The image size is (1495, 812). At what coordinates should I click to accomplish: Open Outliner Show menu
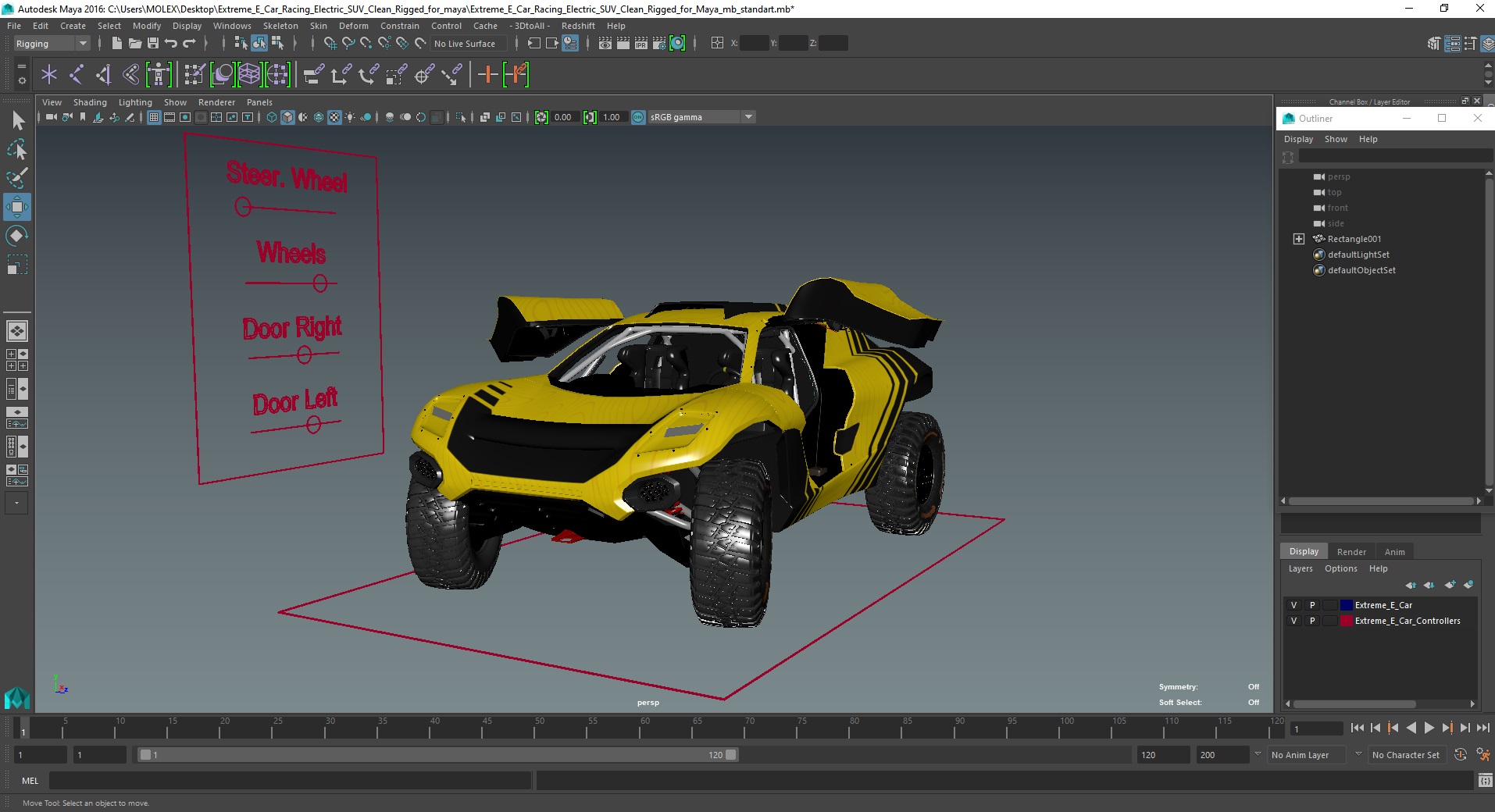tap(1336, 139)
